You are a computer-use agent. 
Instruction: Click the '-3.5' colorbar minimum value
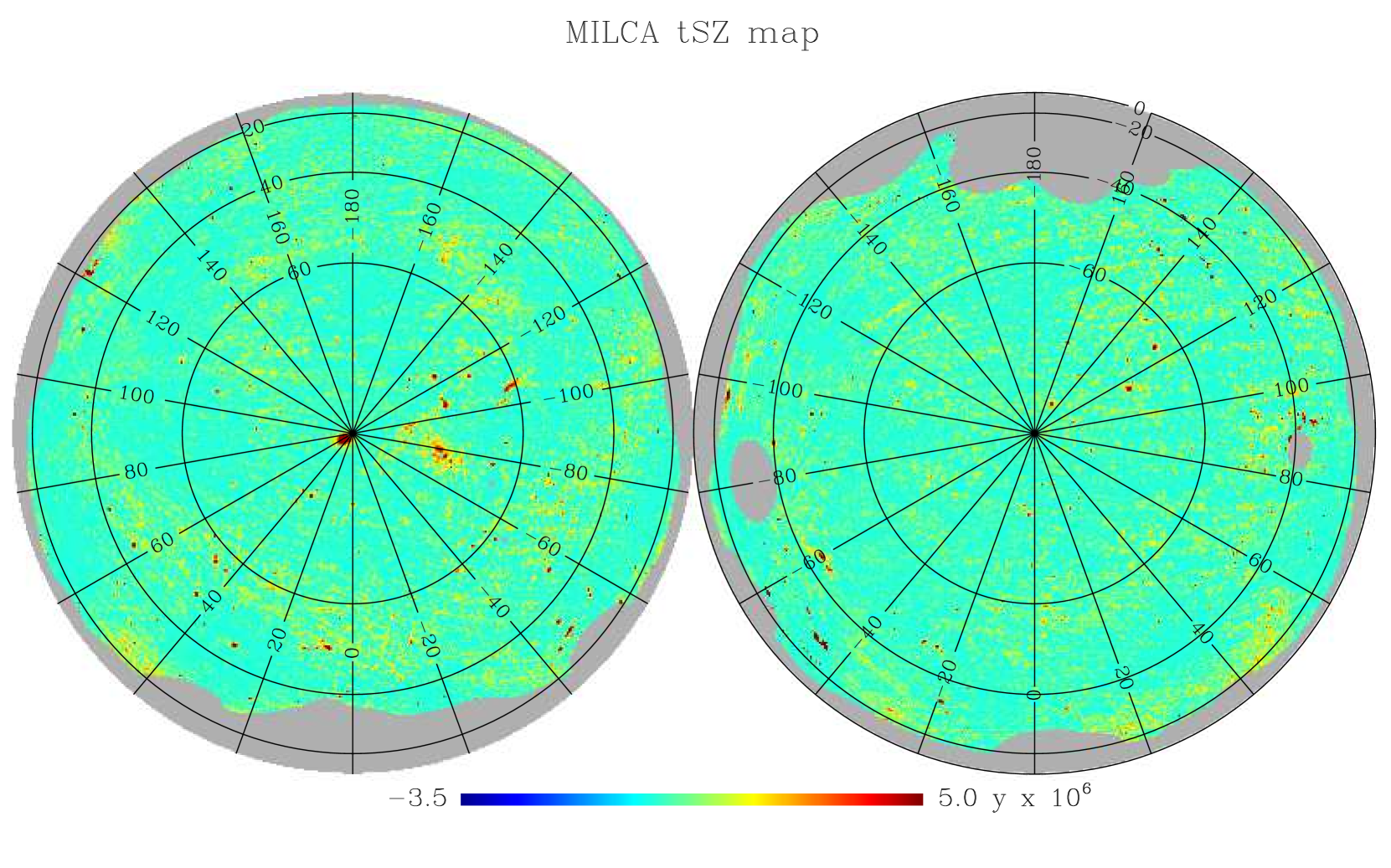419,799
